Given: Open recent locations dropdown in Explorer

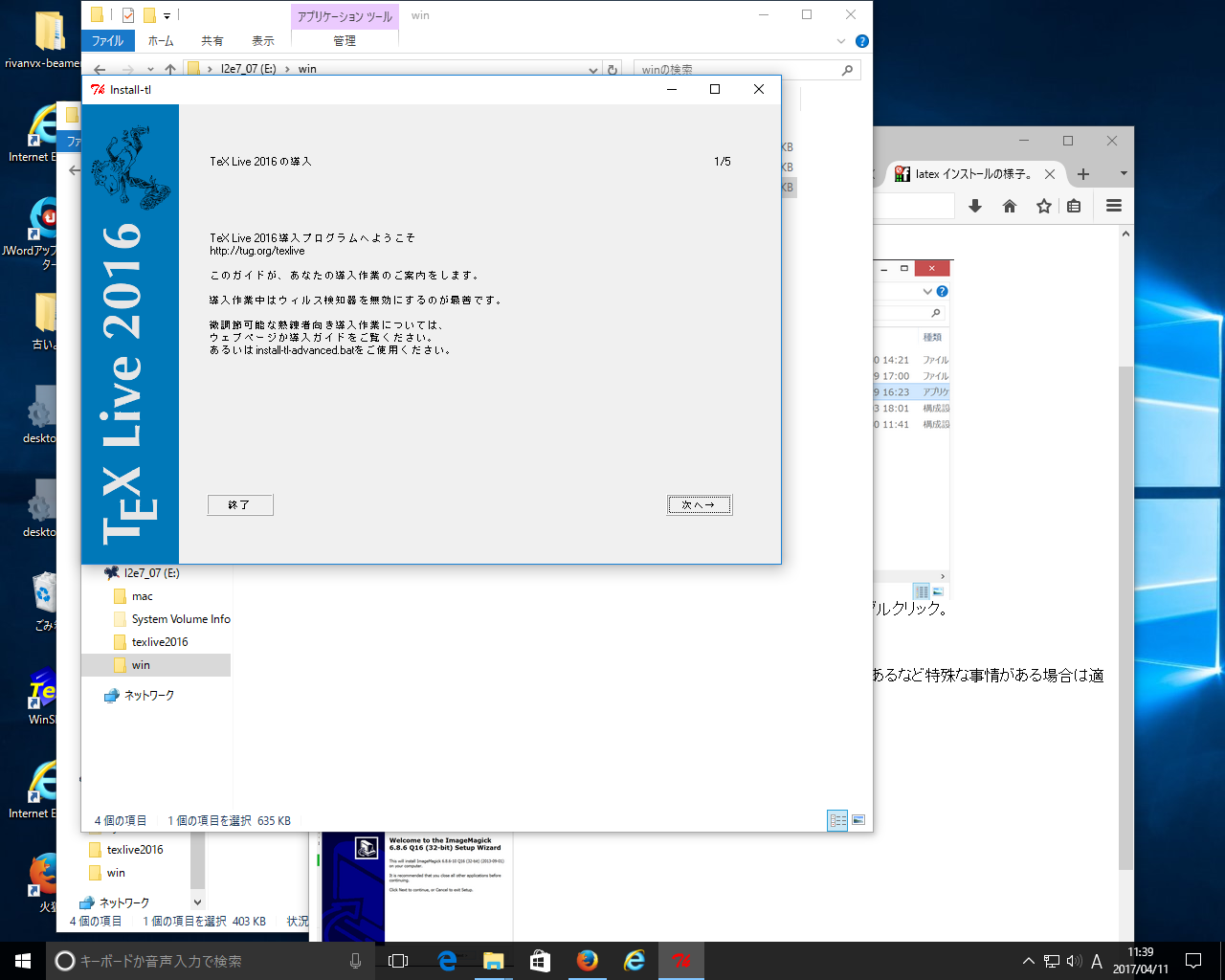Looking at the screenshot, I should click(150, 69).
